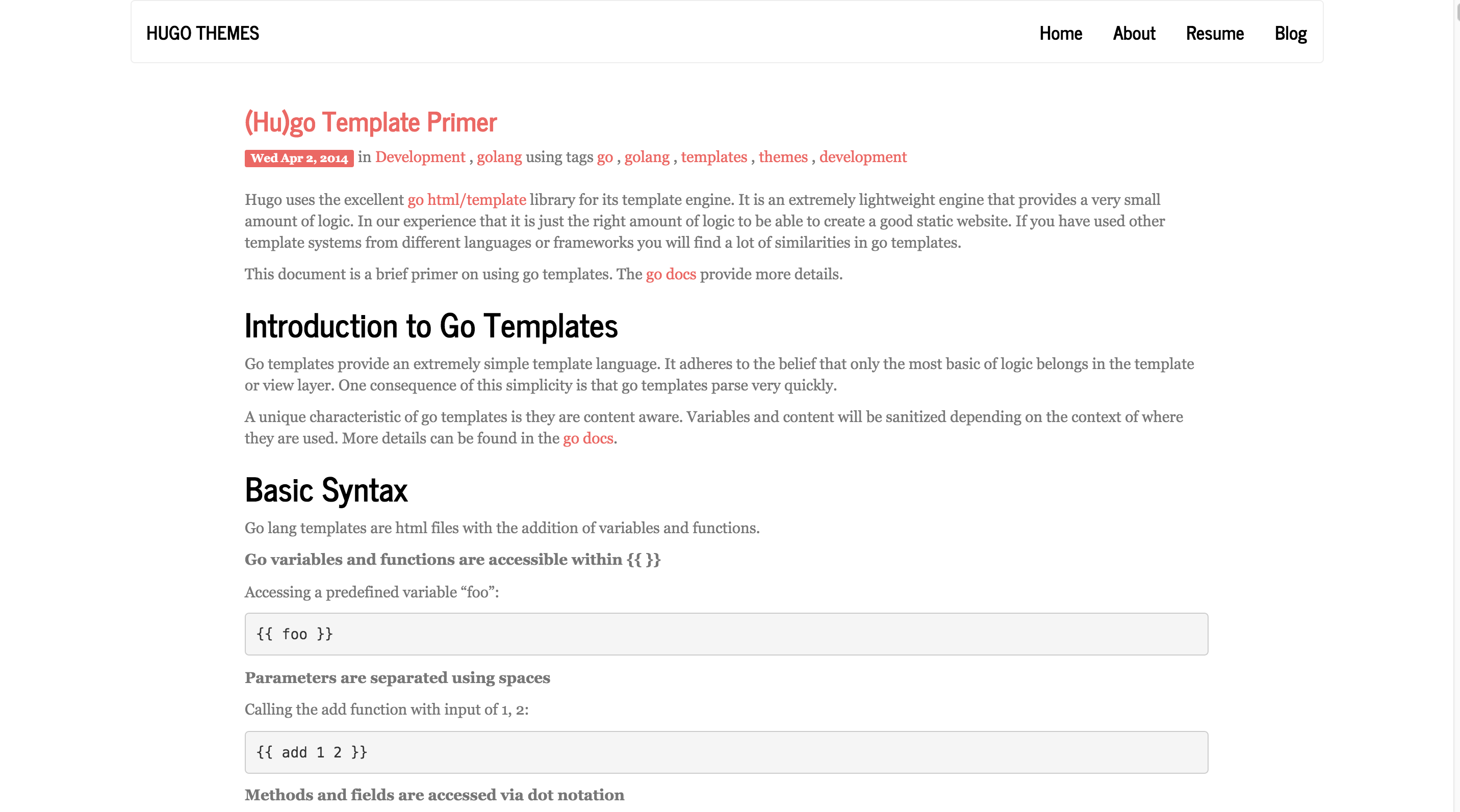Select the golang category link

[499, 157]
